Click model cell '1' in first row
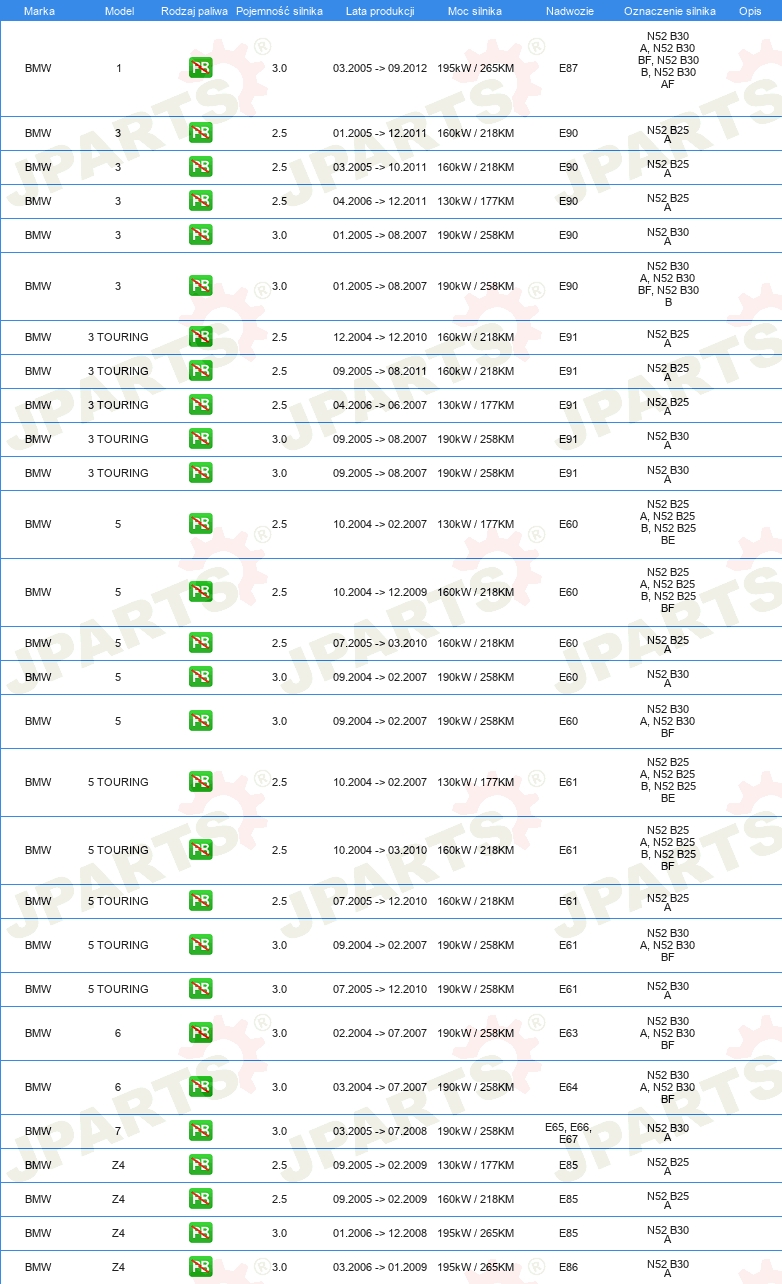Viewport: 782px width, 1284px height. (x=118, y=68)
